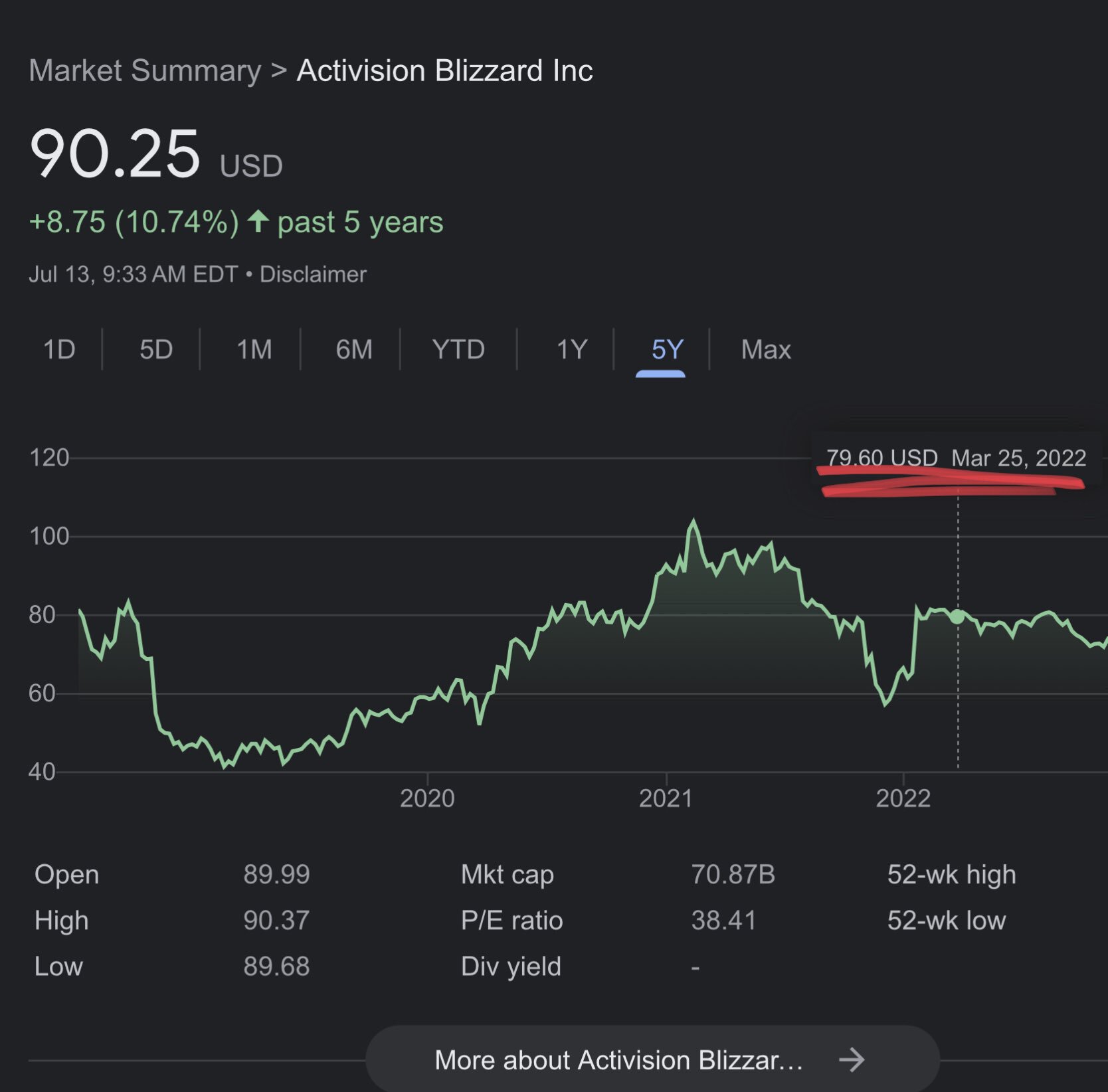Show the Max time range chart
The image size is (1108, 1092).
coord(766,349)
